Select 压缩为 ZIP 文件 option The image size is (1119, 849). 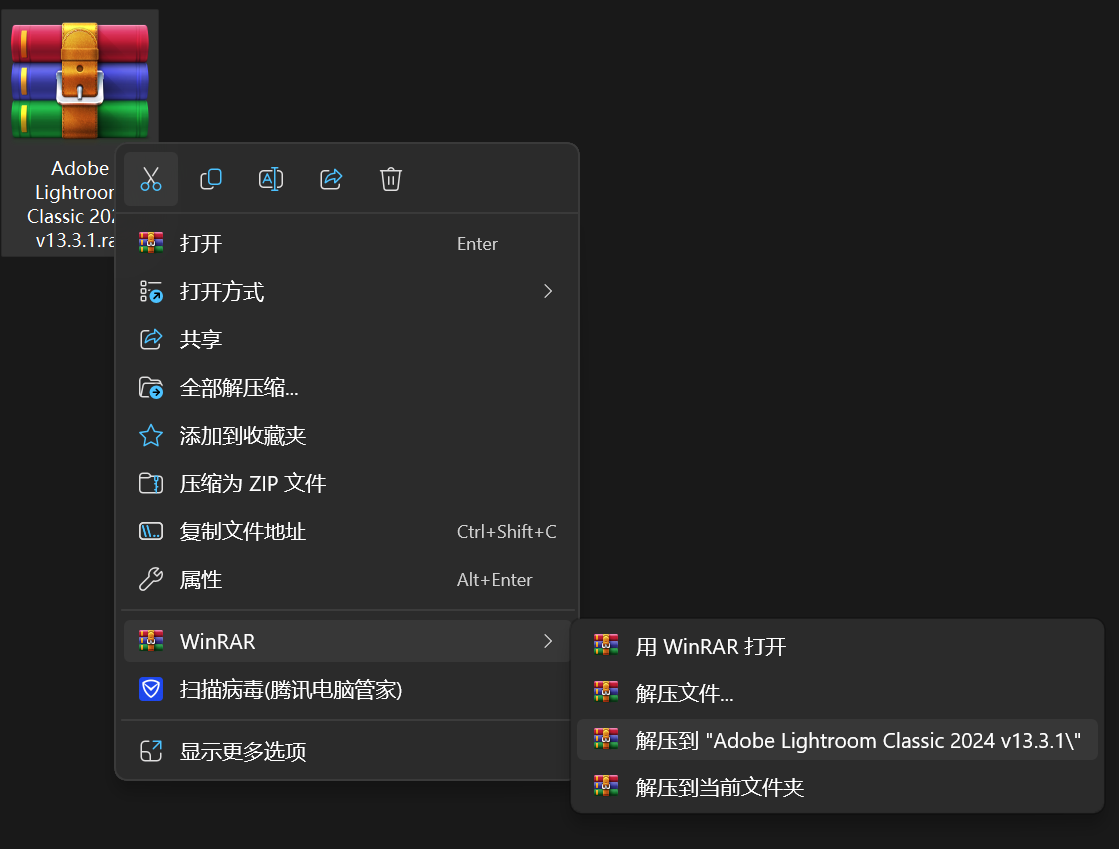tap(253, 484)
